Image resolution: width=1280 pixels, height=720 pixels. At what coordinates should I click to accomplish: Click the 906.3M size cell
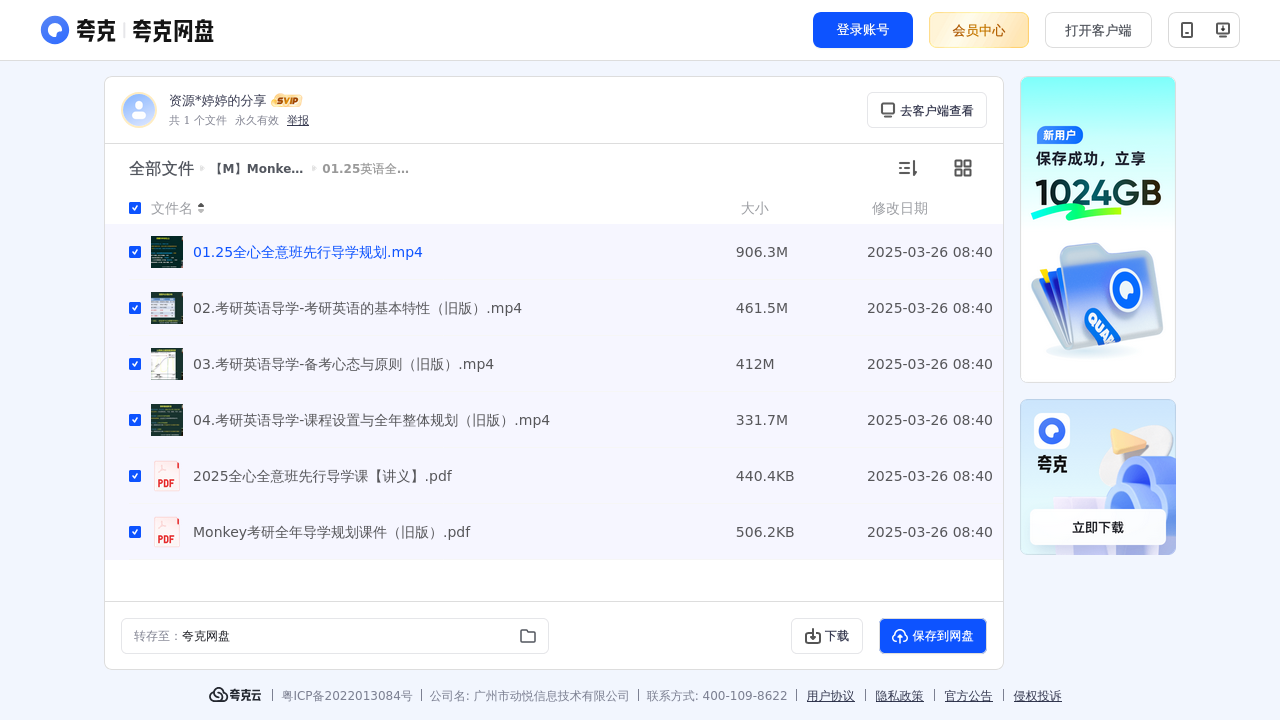point(762,252)
